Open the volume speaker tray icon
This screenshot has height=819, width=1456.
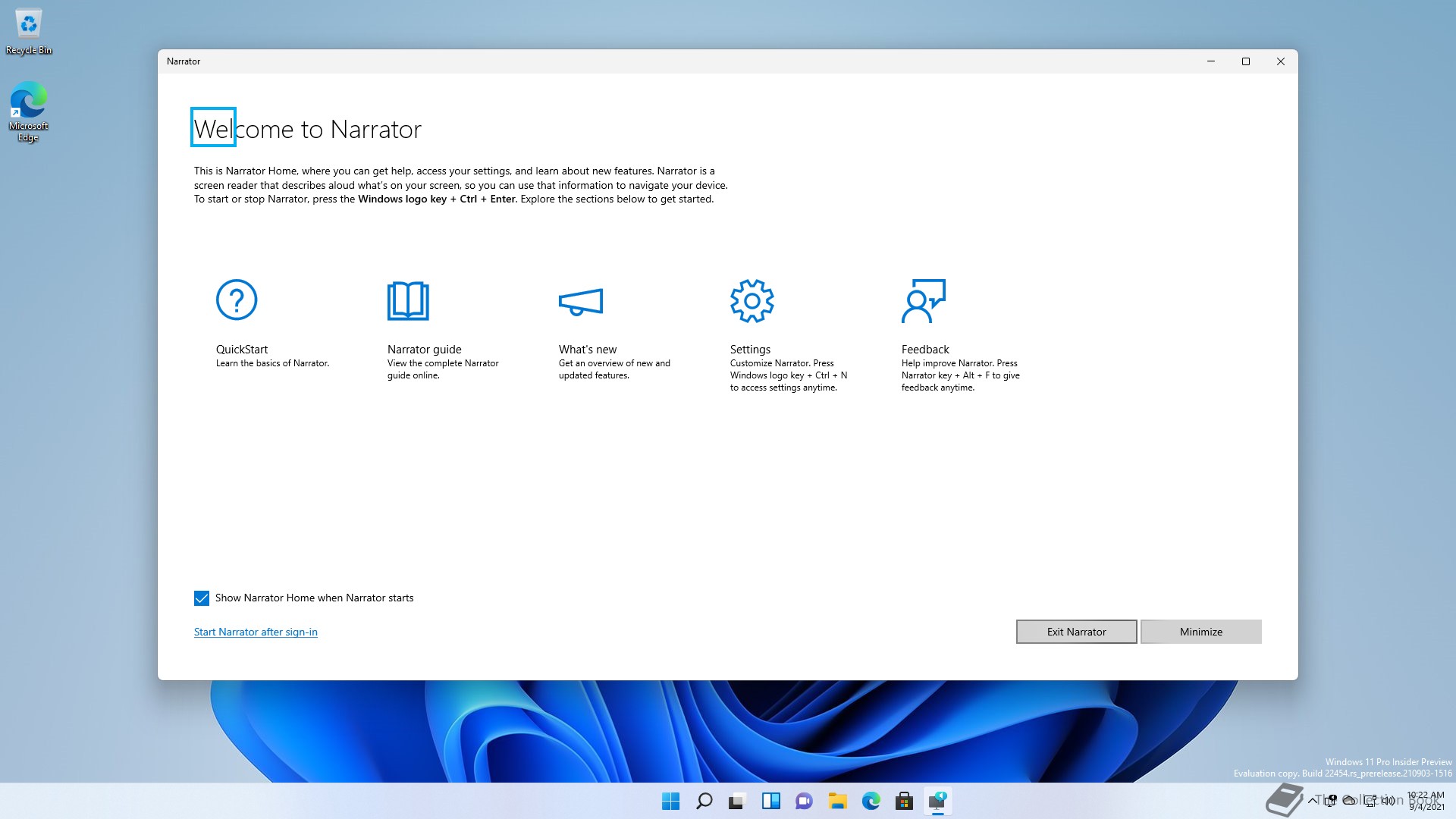pyautogui.click(x=1389, y=800)
